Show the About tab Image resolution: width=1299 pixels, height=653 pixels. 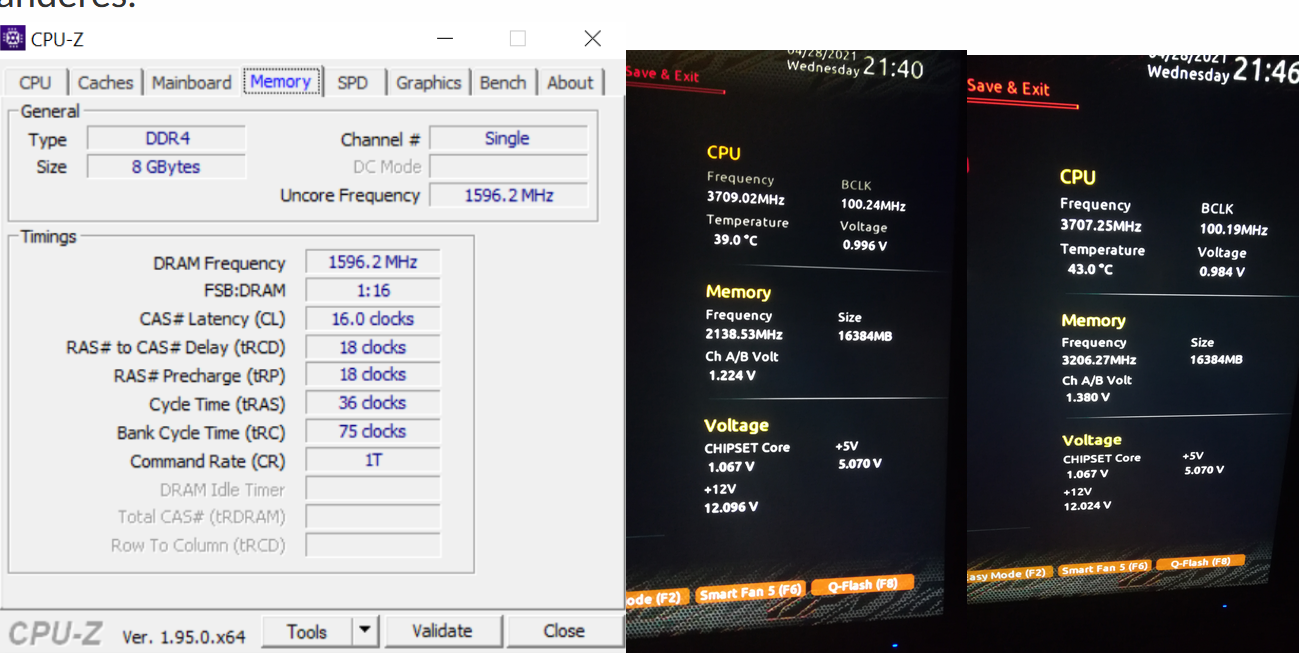(x=570, y=83)
